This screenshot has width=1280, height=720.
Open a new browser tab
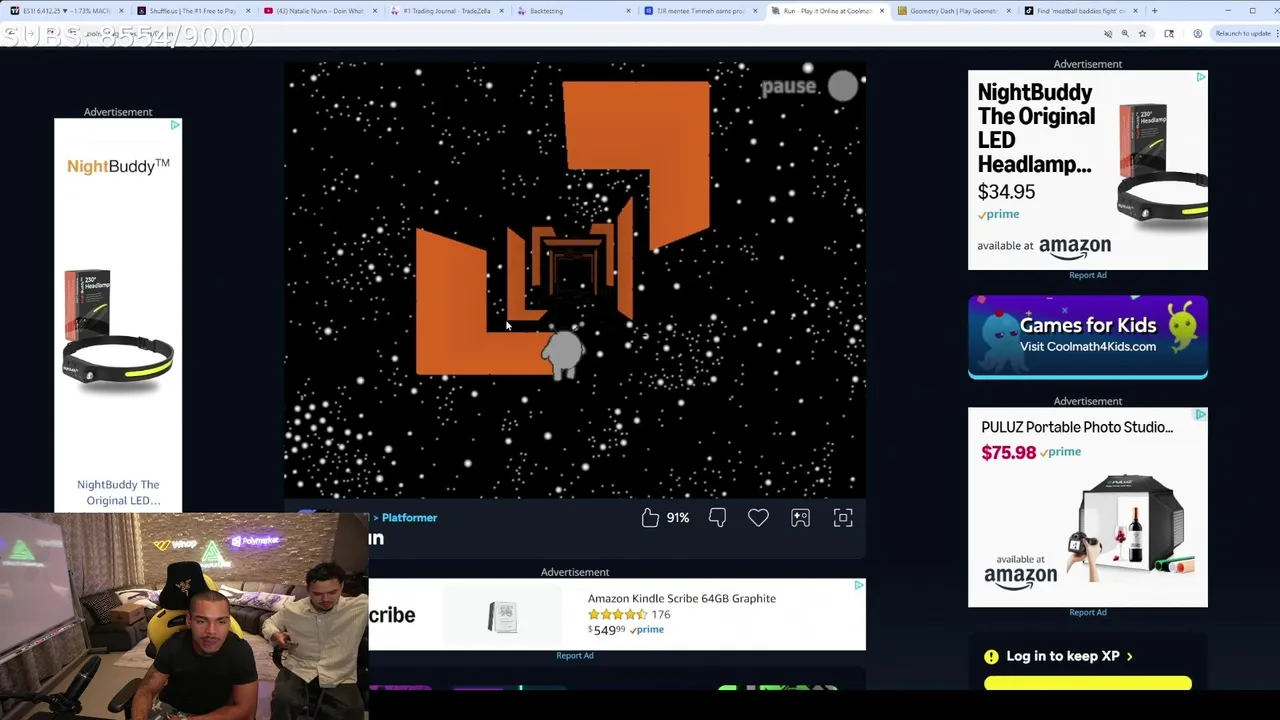click(x=1154, y=11)
